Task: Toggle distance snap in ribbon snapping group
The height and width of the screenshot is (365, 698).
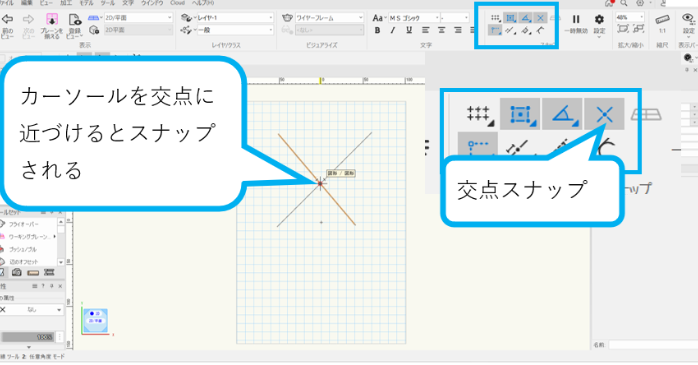Action: tap(511, 31)
